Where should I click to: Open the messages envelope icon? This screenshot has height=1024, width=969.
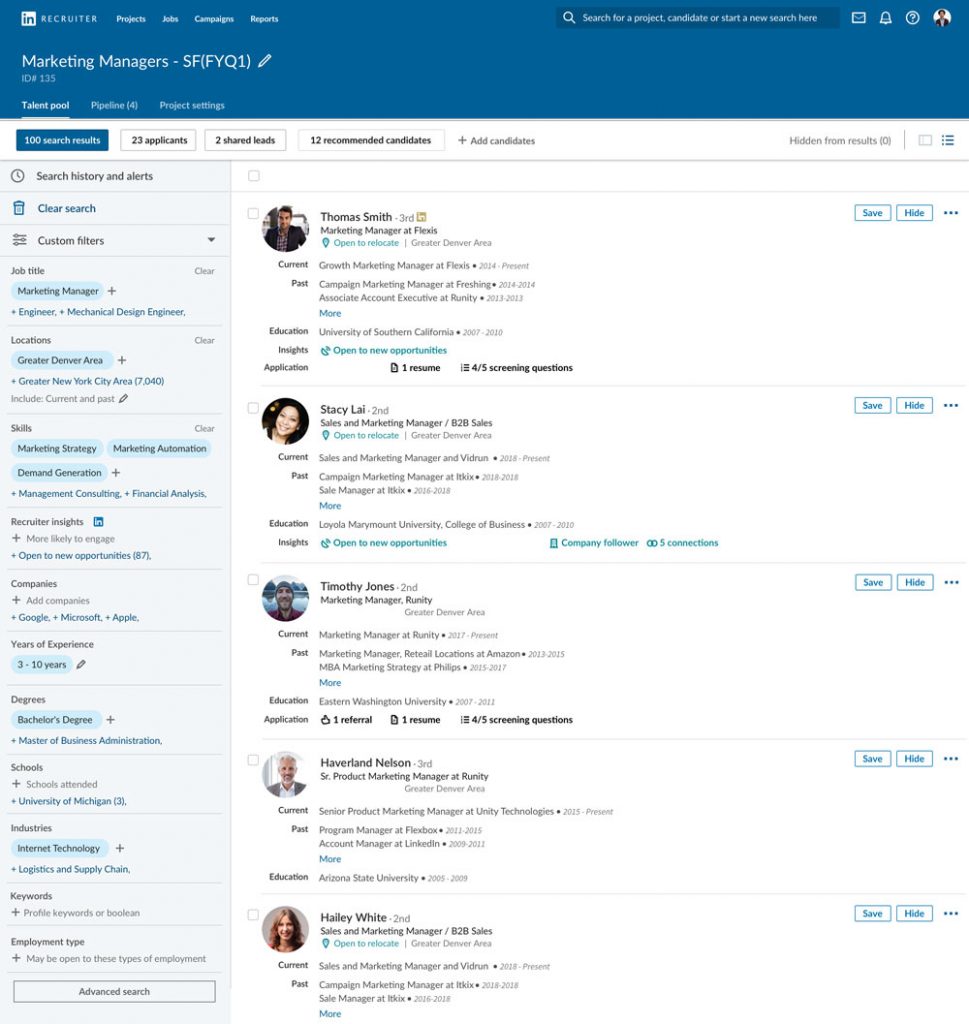858,18
